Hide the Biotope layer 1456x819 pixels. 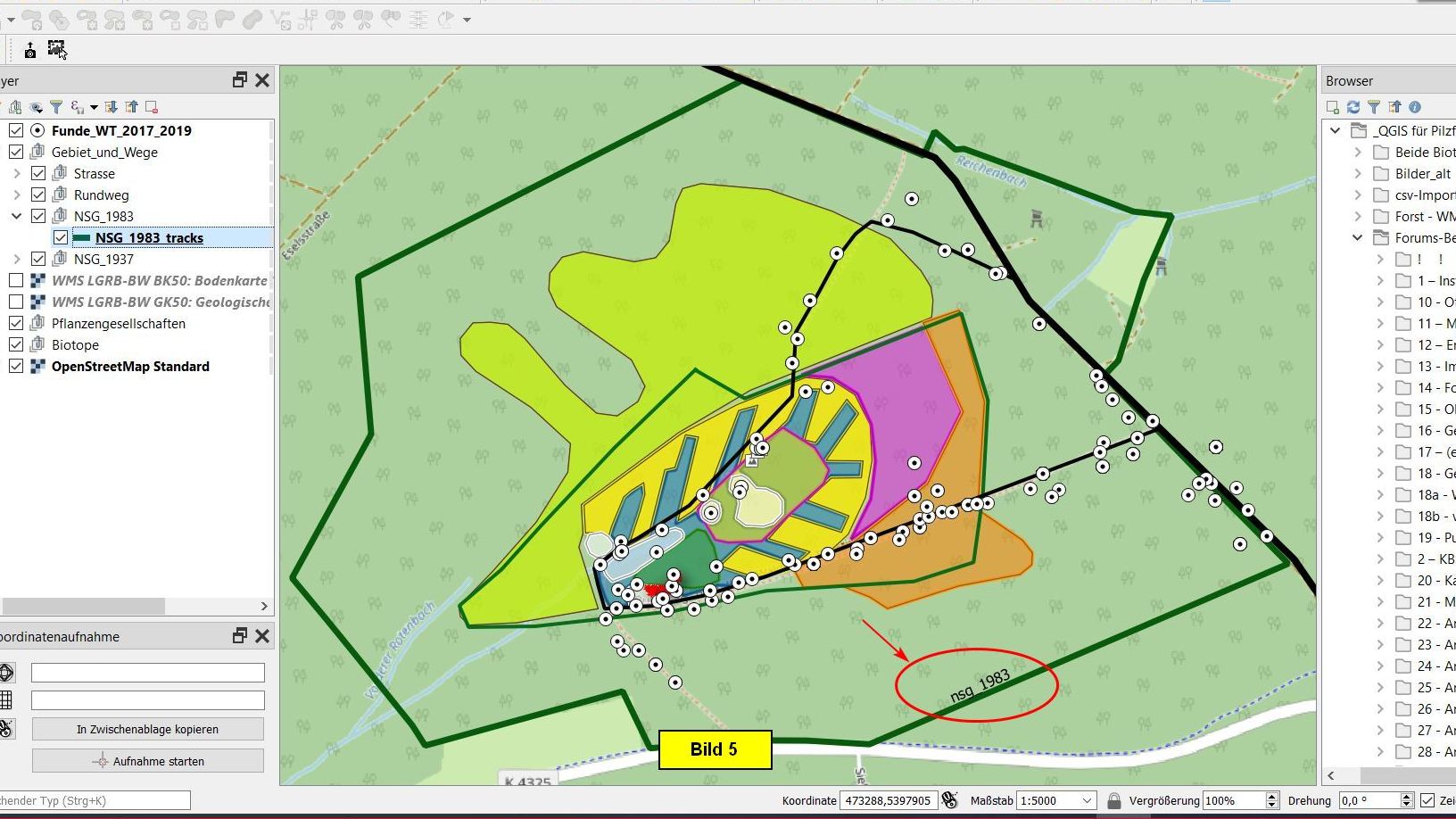tap(16, 344)
